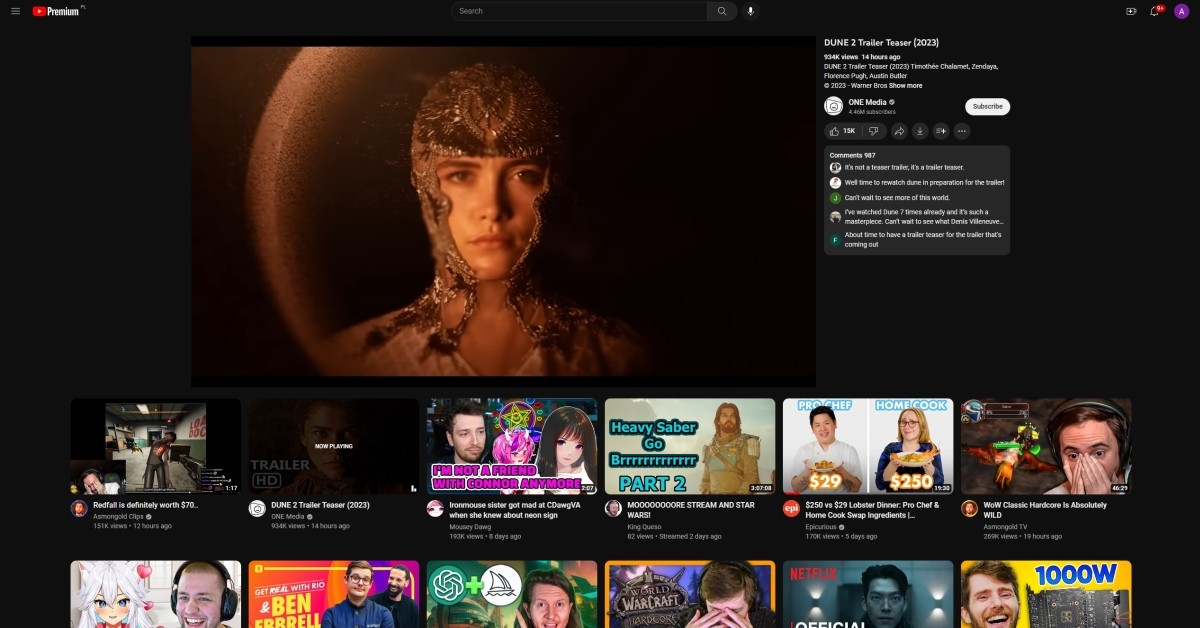Open the notifications bell
The image size is (1200, 628).
1154,11
